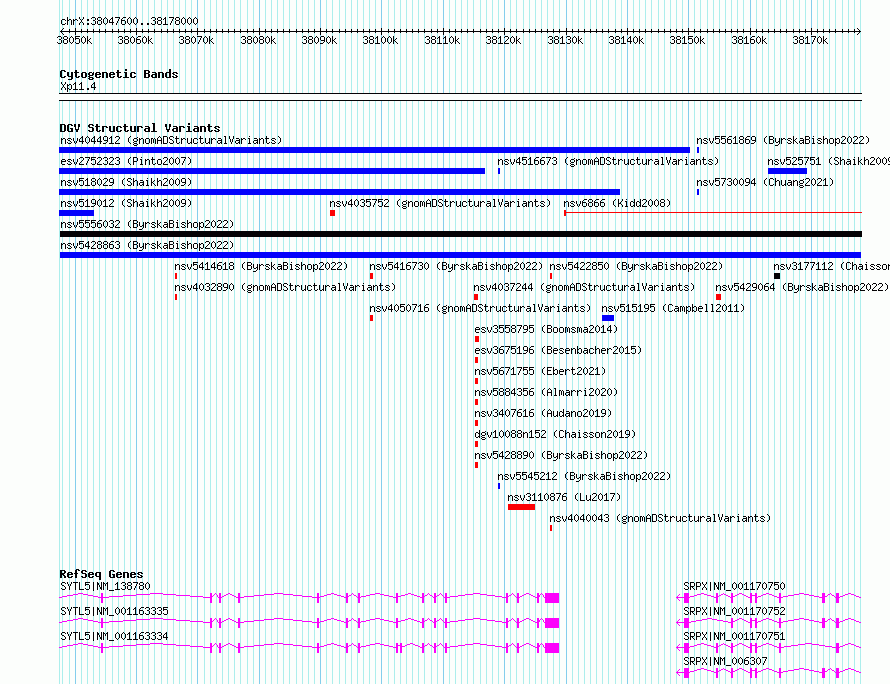The height and width of the screenshot is (684, 890).
Task: Click the red nsv5429064 marker
Action: (x=719, y=297)
